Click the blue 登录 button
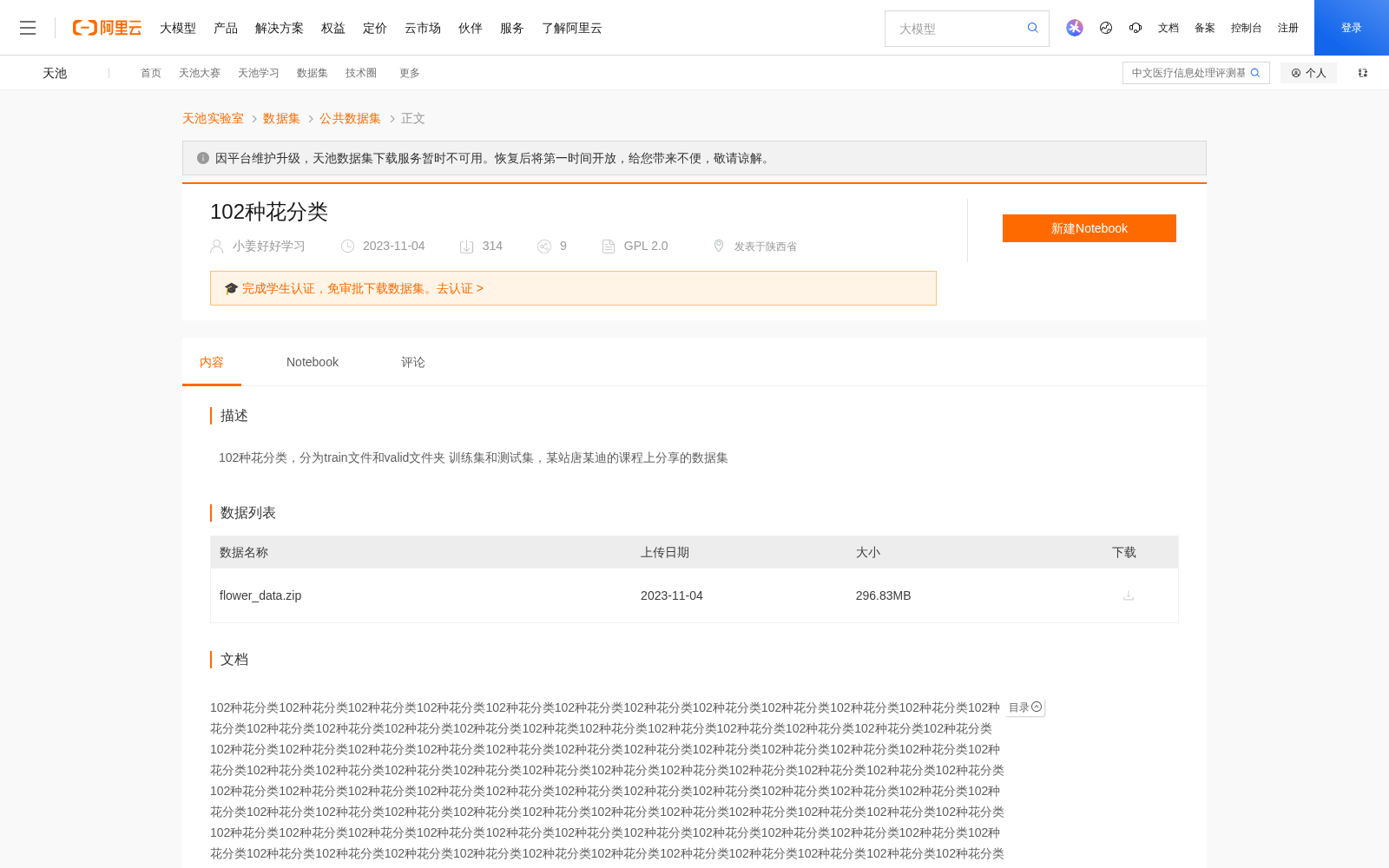 click(x=1352, y=28)
